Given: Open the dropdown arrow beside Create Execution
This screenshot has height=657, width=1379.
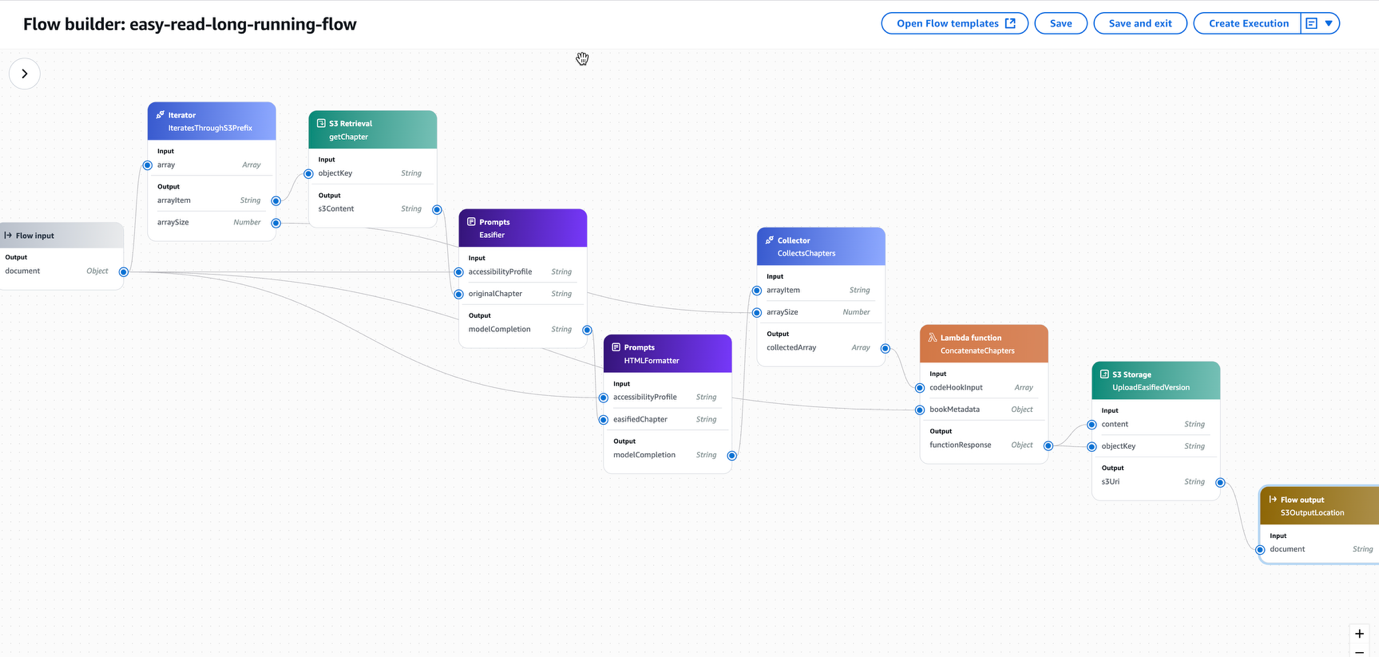Looking at the screenshot, I should pyautogui.click(x=1328, y=22).
